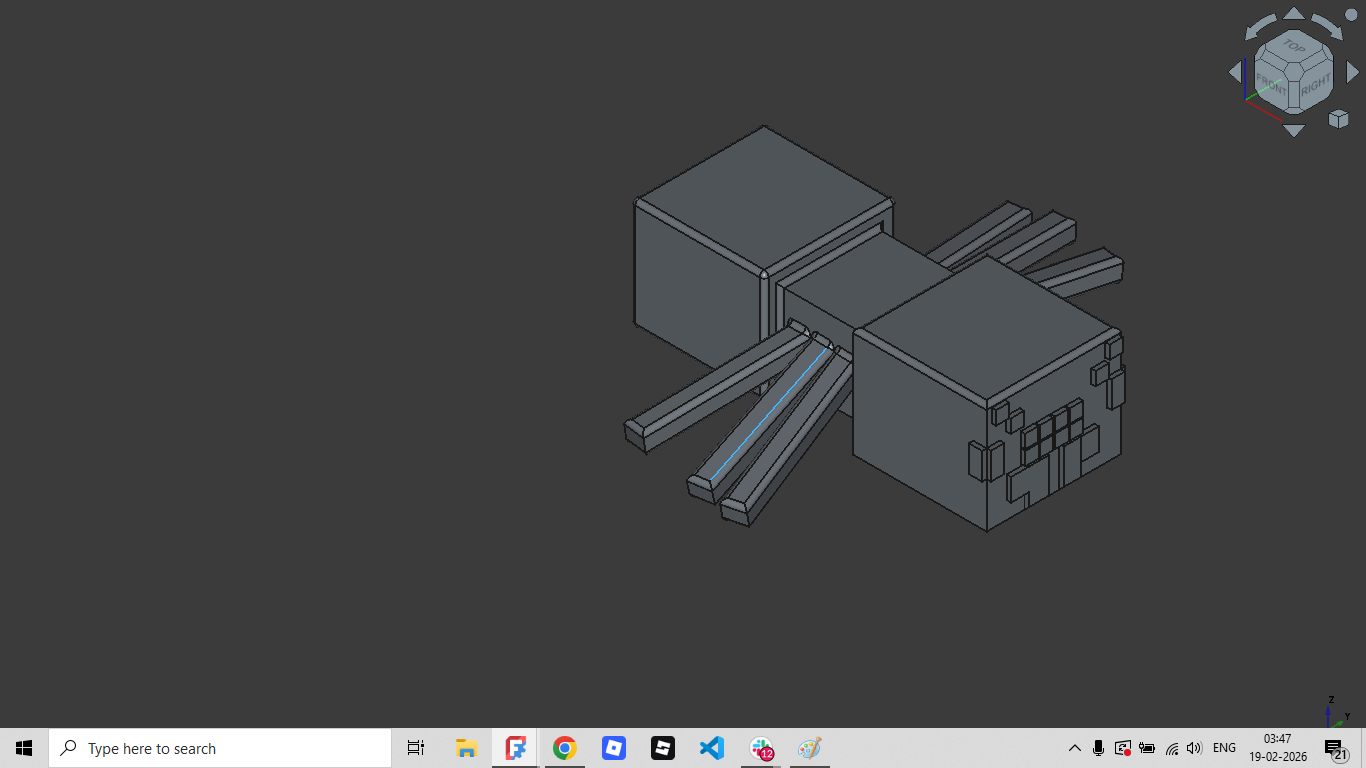Click the TOP face of navigation cube

click(1294, 47)
